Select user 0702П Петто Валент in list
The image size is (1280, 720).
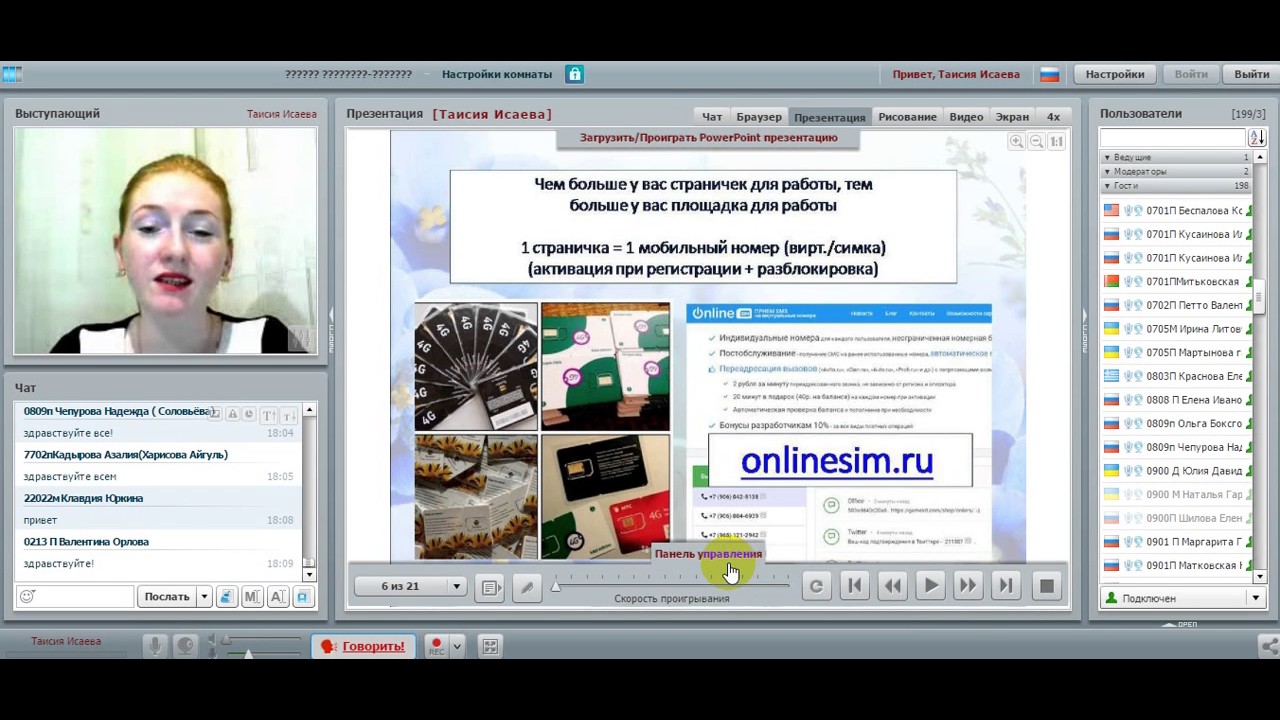pyautogui.click(x=1175, y=305)
